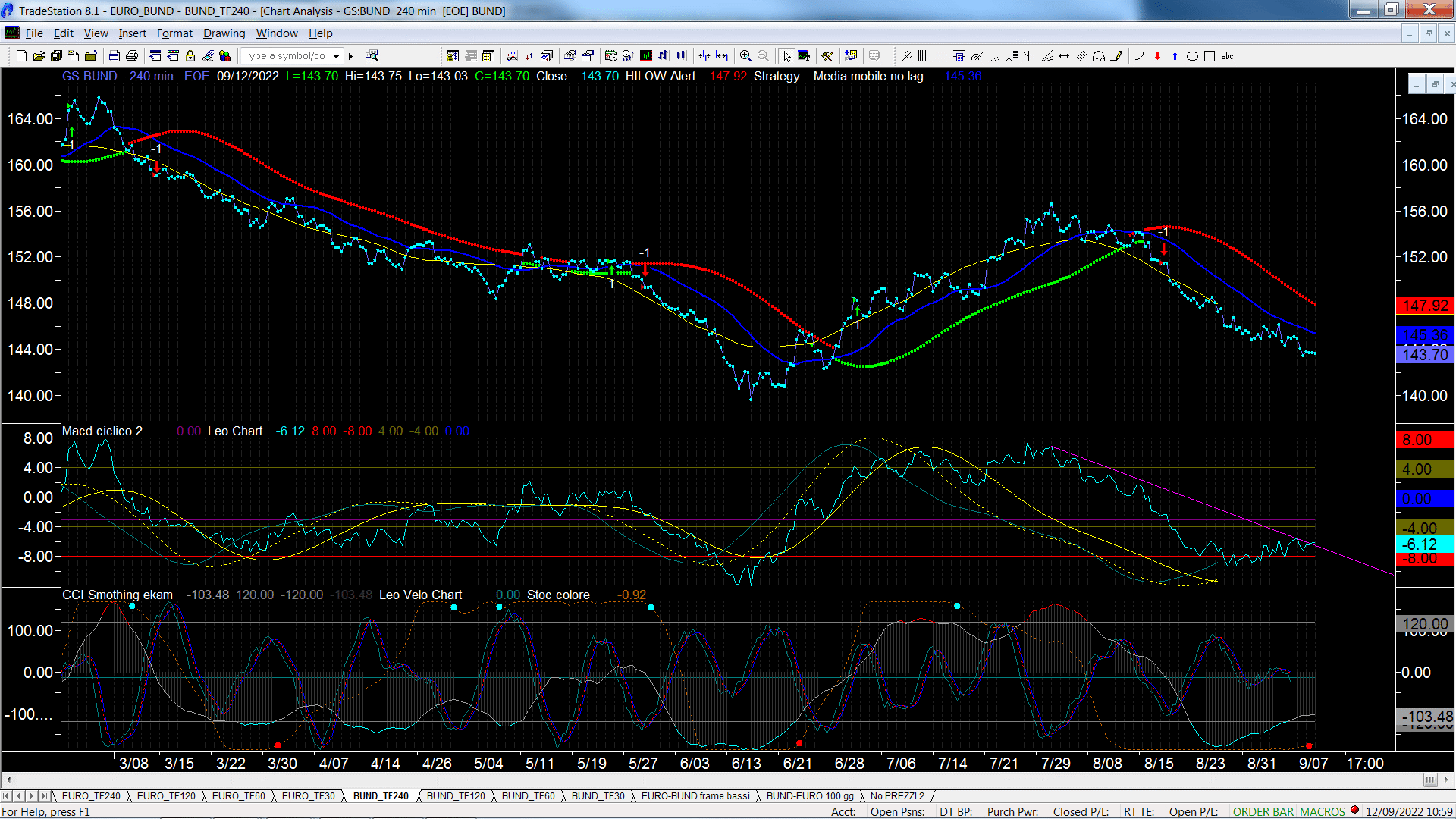Click the gray -103.48 CCI axis label

click(x=1425, y=716)
